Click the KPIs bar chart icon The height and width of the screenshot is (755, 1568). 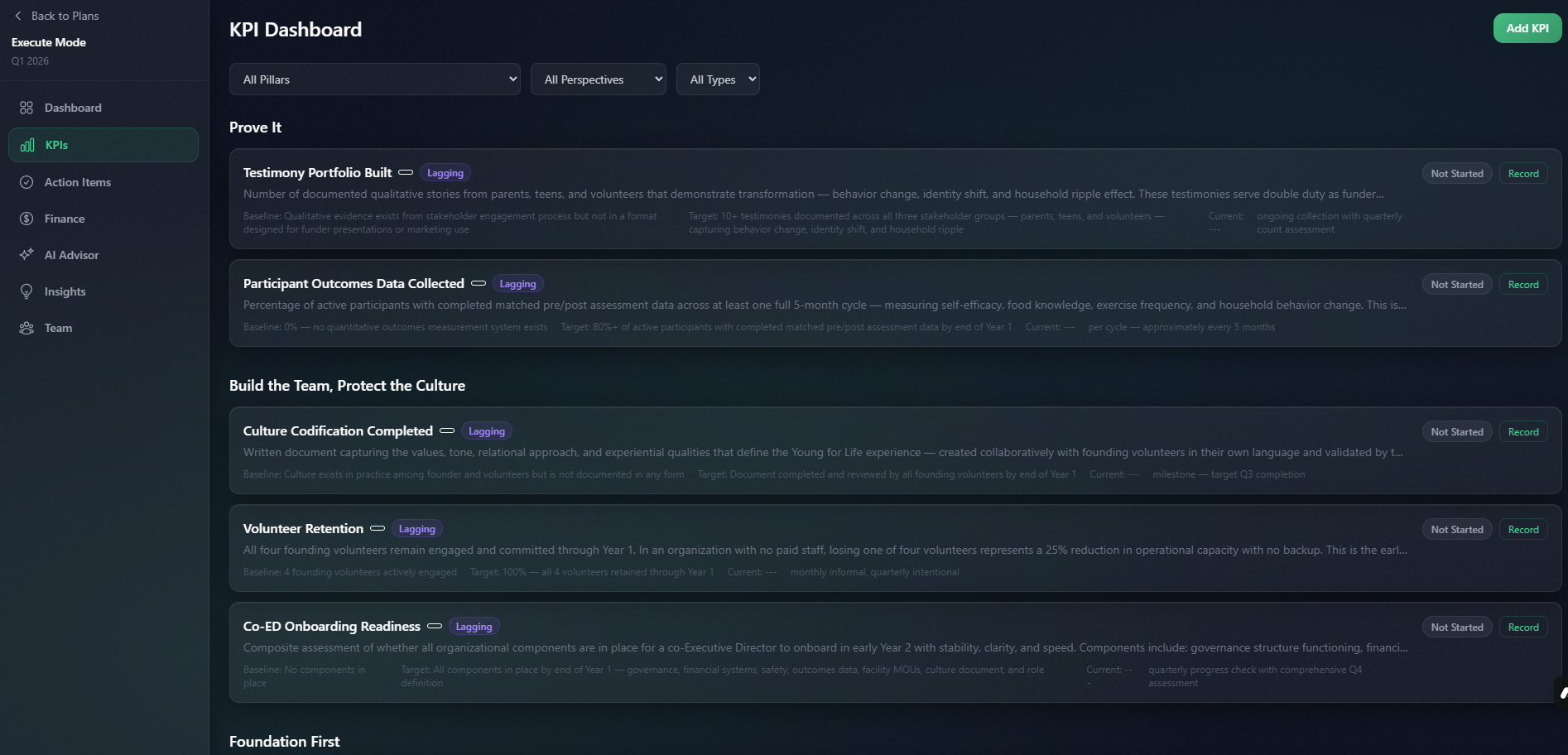(27, 145)
